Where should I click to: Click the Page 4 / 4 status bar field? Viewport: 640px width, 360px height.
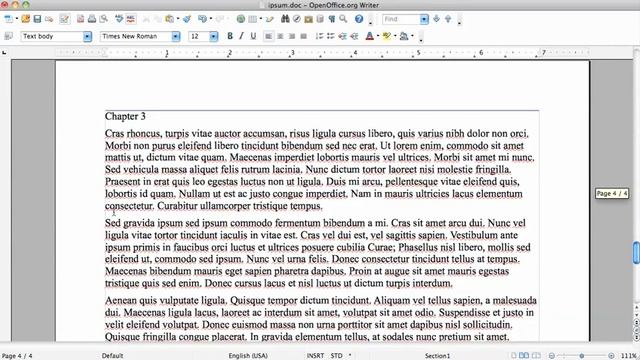17,356
